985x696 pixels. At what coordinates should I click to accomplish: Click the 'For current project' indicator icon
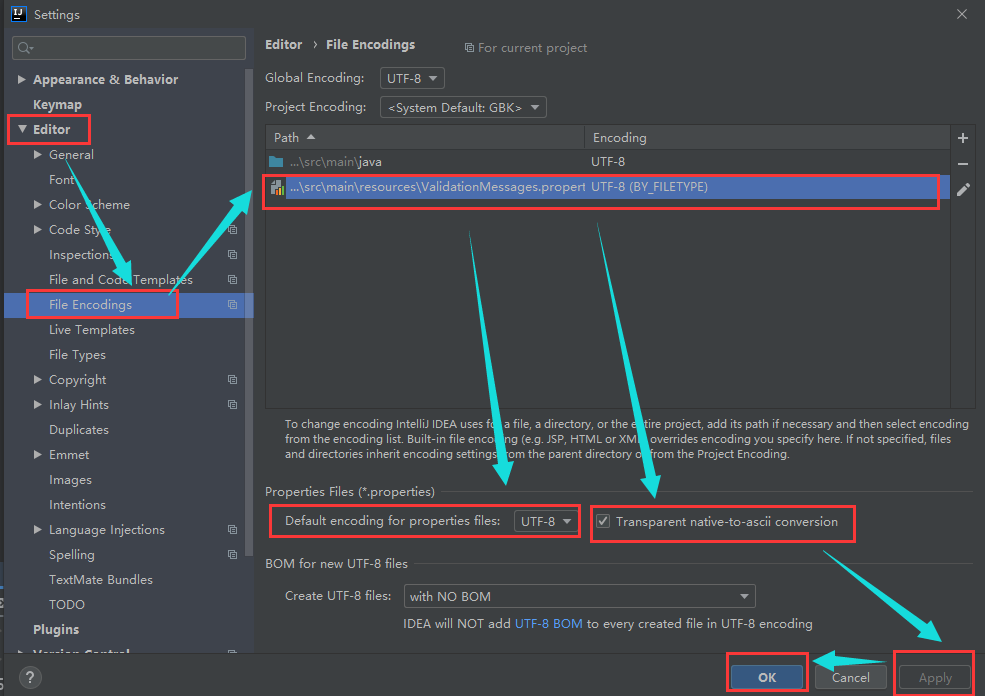(468, 47)
